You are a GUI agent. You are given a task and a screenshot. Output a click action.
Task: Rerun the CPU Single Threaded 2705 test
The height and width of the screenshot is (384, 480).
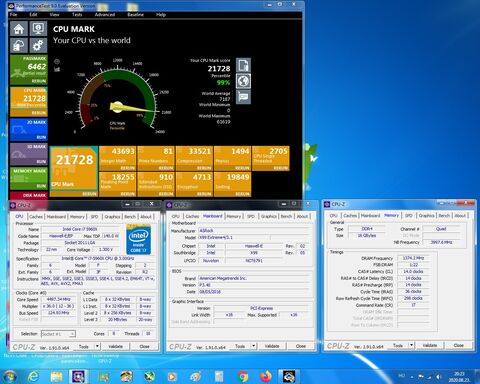click(281, 168)
